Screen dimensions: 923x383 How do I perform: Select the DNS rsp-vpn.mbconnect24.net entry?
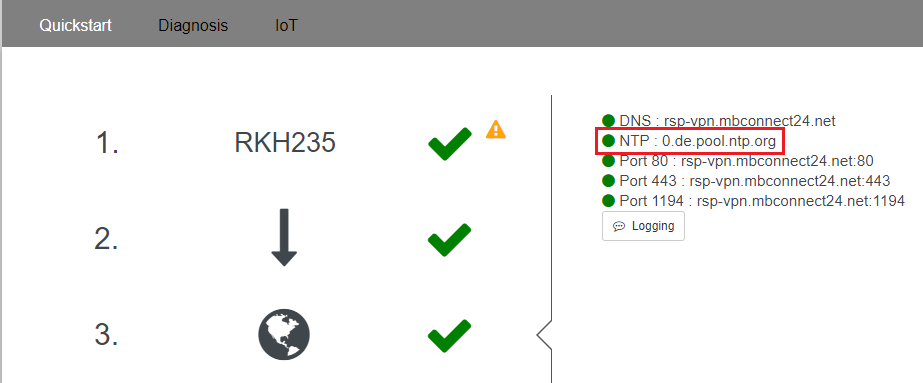719,121
